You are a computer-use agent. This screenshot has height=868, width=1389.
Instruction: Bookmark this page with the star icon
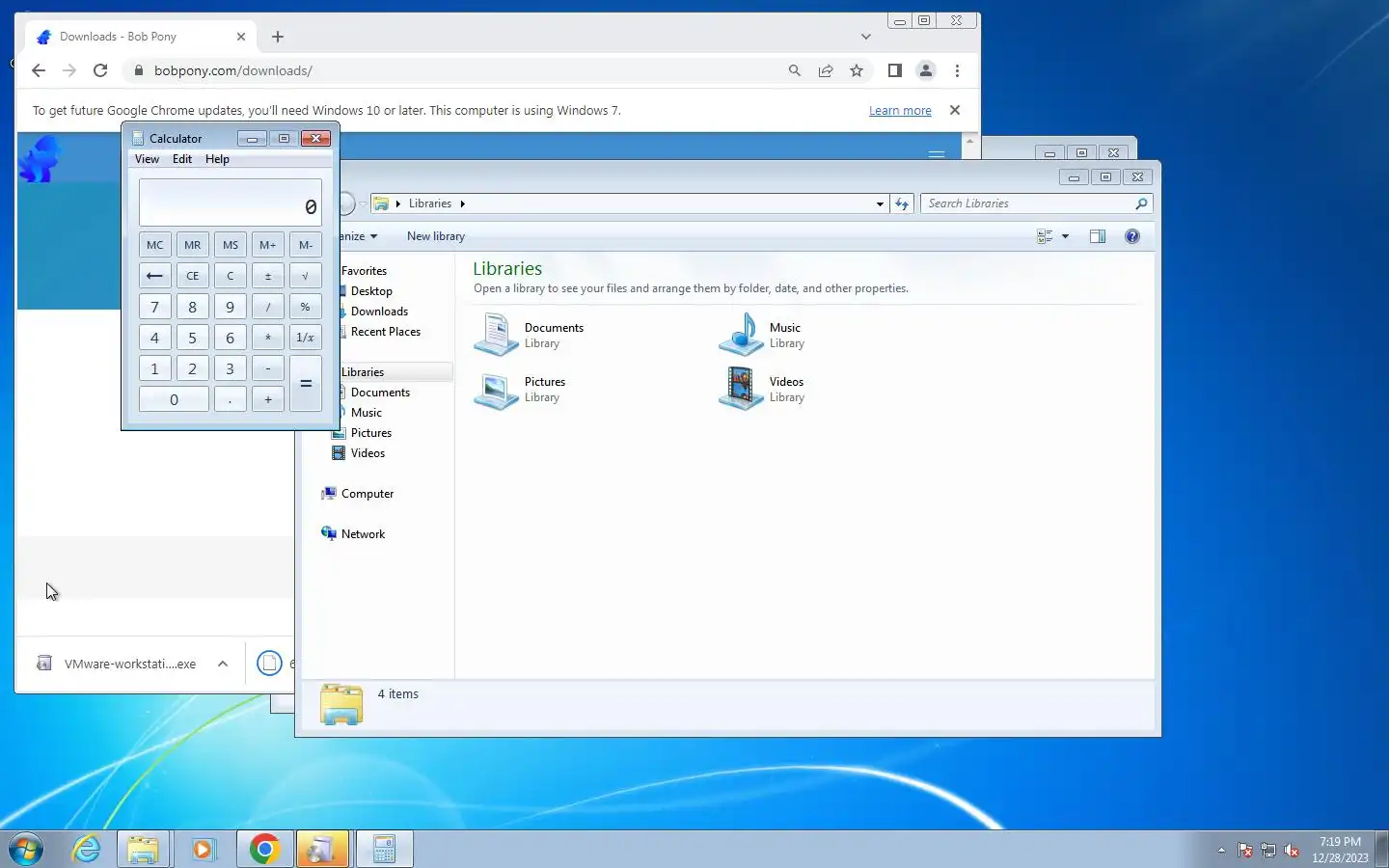857,70
